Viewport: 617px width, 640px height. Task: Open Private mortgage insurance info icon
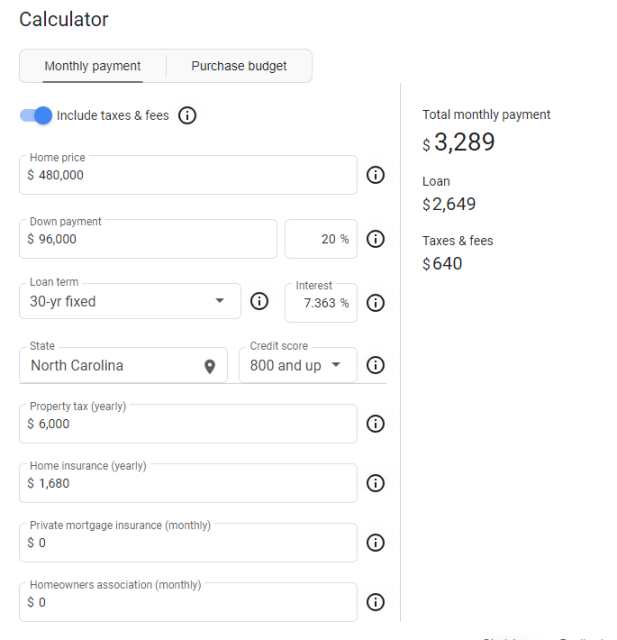point(375,543)
